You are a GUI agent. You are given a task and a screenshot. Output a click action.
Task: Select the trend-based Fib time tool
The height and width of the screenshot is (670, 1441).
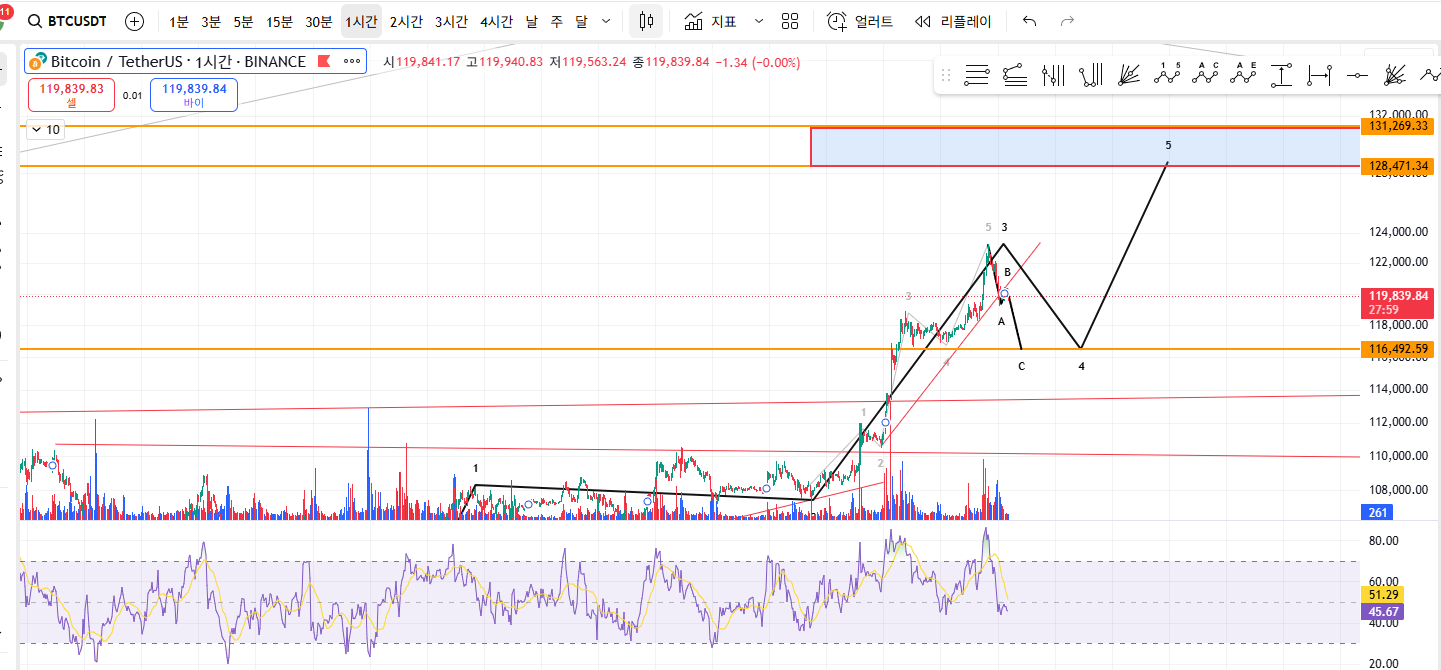click(1091, 74)
